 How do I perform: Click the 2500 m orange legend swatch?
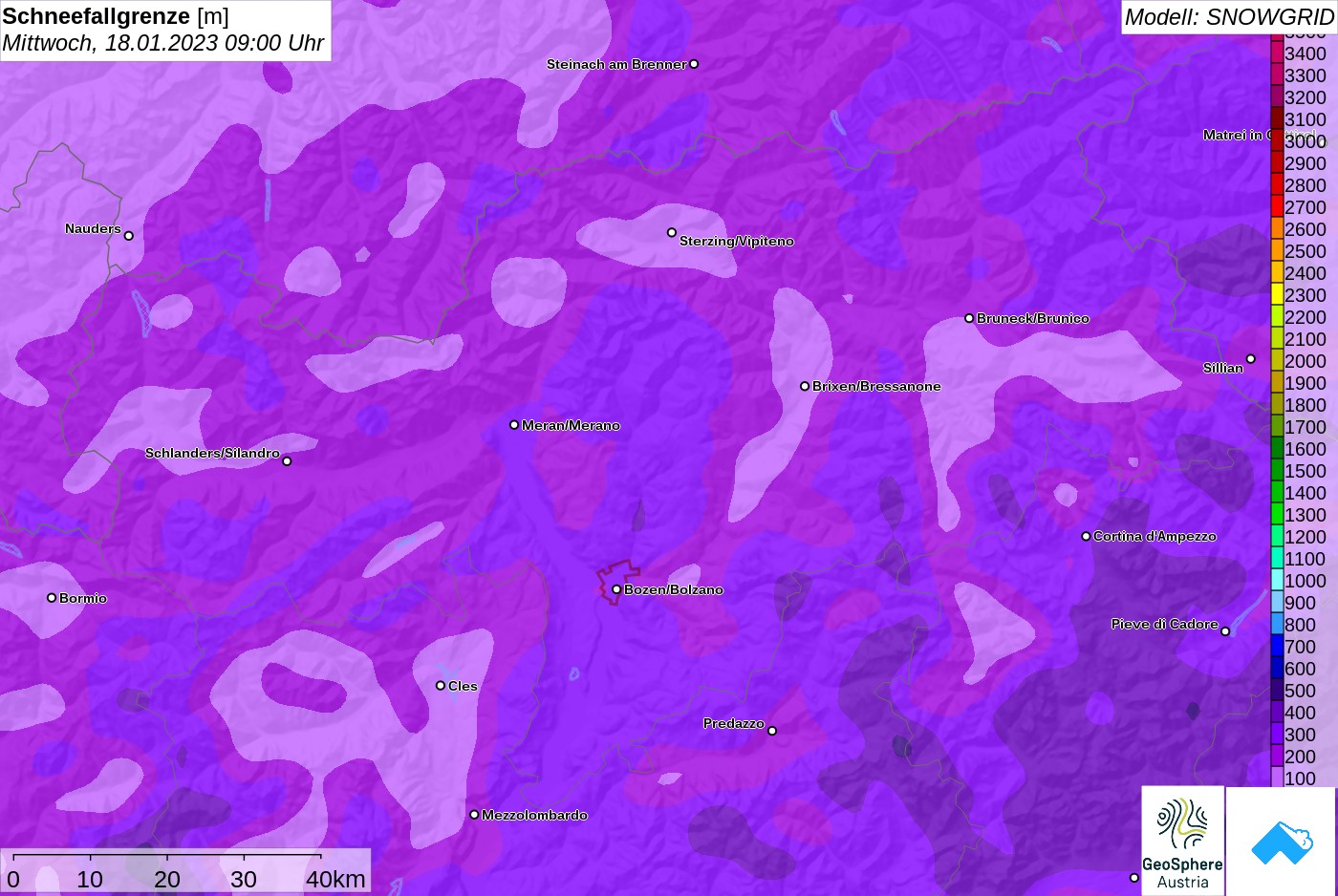coord(1277,250)
